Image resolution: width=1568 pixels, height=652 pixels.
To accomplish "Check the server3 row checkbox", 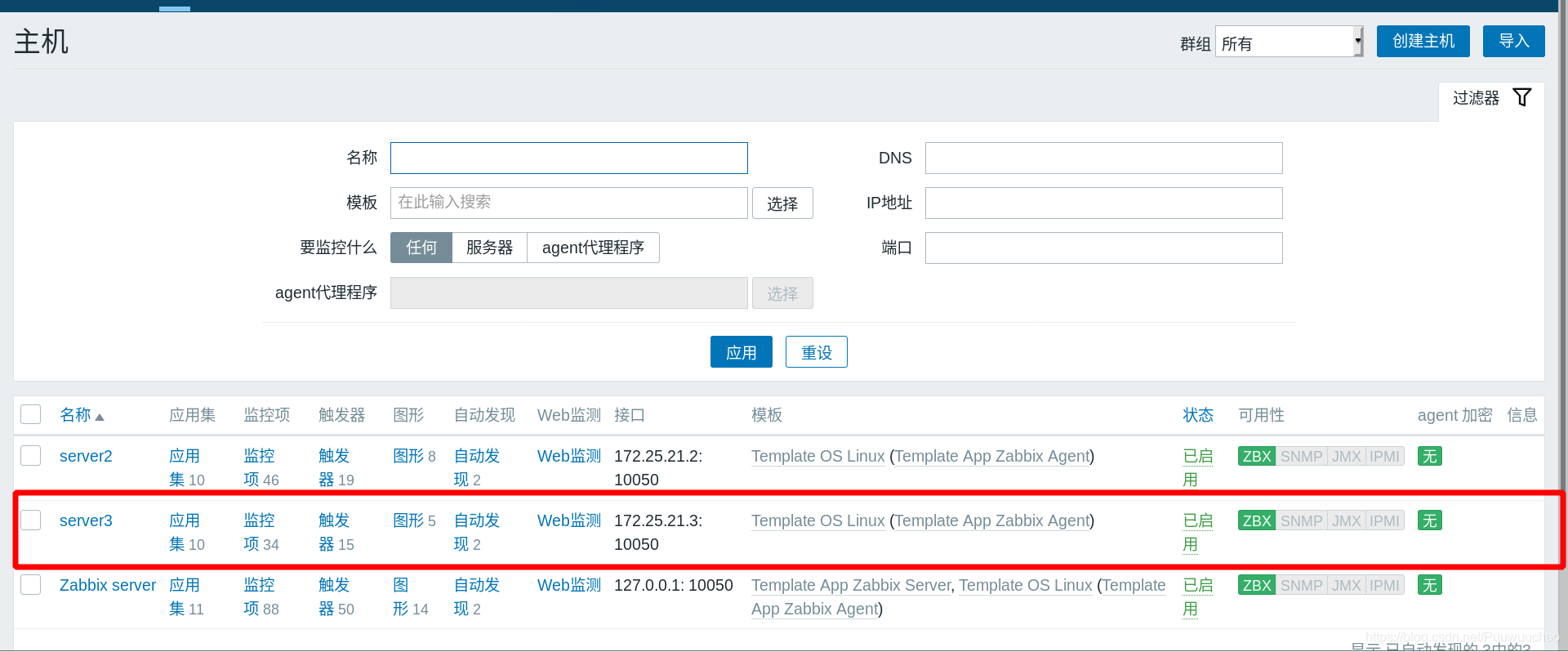I will (x=31, y=520).
